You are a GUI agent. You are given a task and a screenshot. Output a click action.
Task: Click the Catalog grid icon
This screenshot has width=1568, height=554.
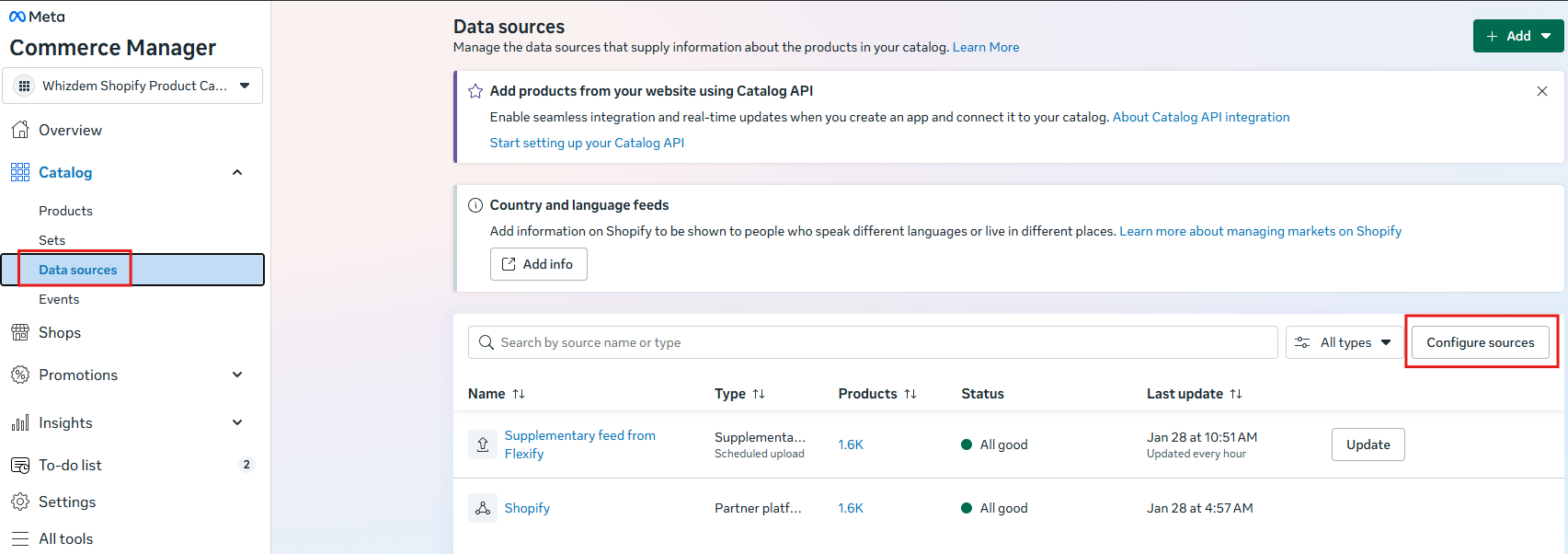20,172
